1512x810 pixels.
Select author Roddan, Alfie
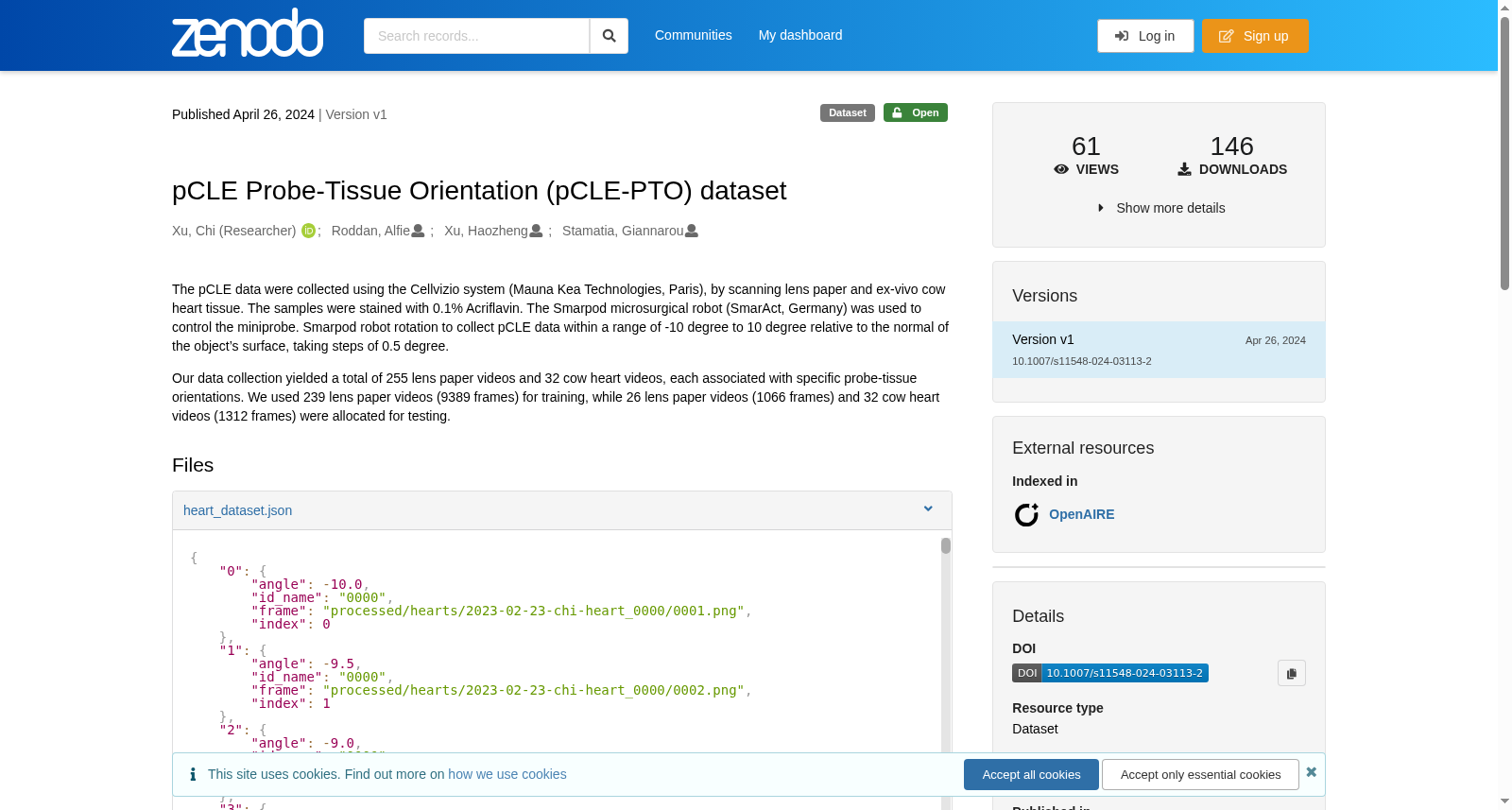click(x=370, y=231)
